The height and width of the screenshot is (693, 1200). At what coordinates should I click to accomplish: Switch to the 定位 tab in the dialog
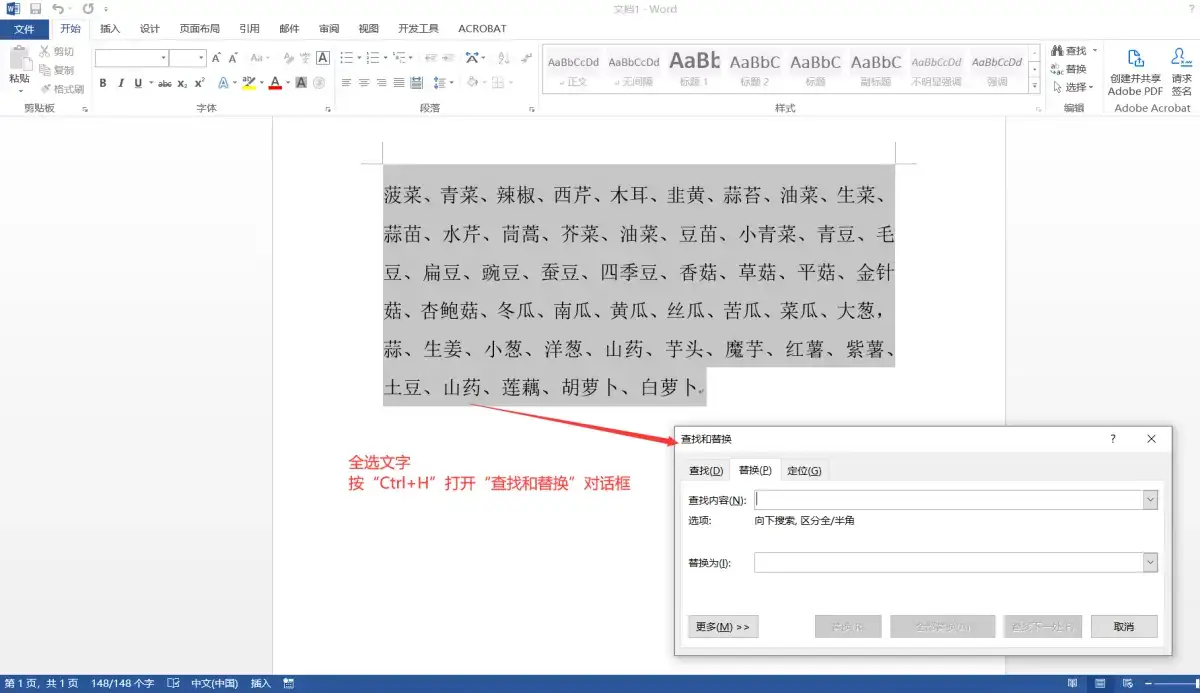[x=805, y=470]
